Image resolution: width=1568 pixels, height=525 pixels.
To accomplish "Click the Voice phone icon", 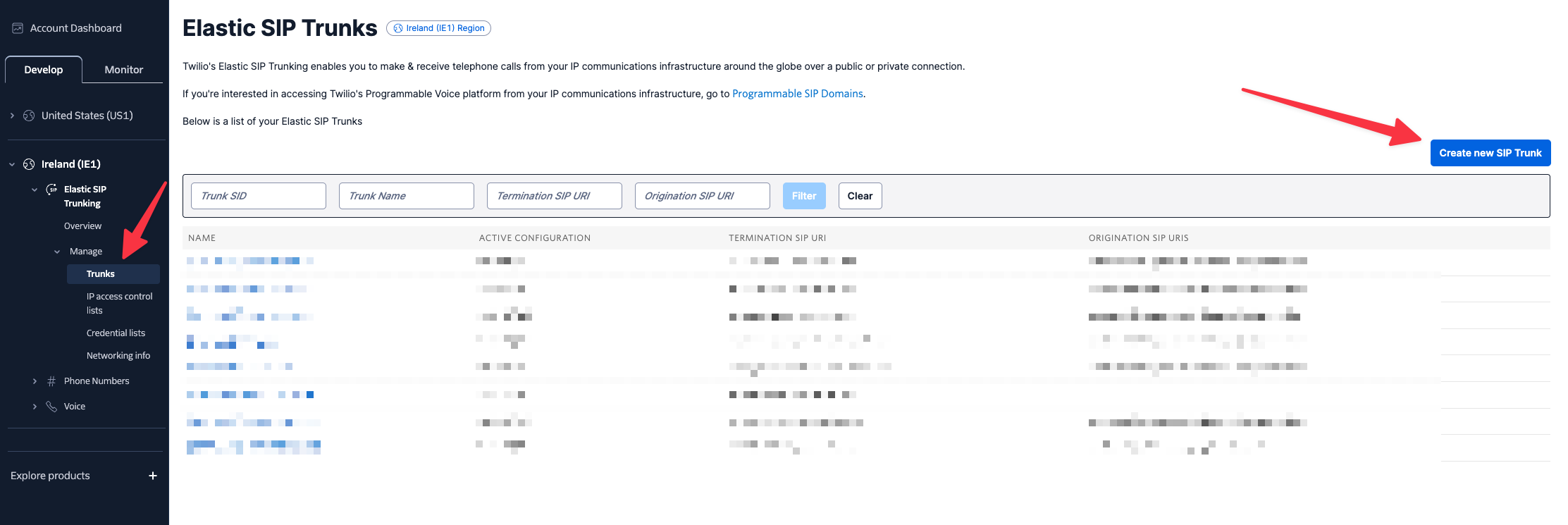I will [x=51, y=407].
